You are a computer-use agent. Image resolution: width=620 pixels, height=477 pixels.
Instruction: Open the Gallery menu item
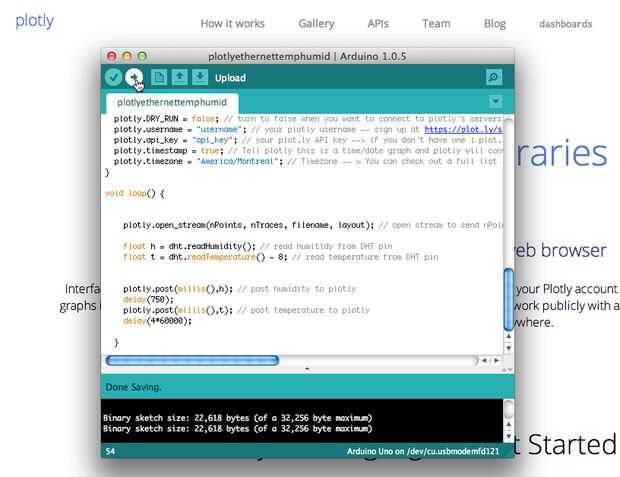(316, 24)
